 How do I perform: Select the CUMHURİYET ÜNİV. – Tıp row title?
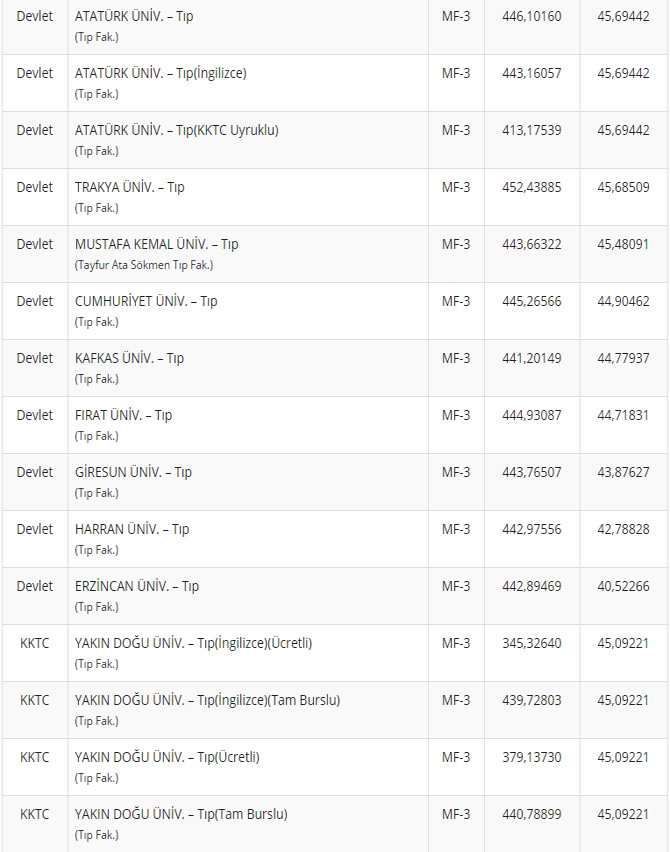coord(146,301)
